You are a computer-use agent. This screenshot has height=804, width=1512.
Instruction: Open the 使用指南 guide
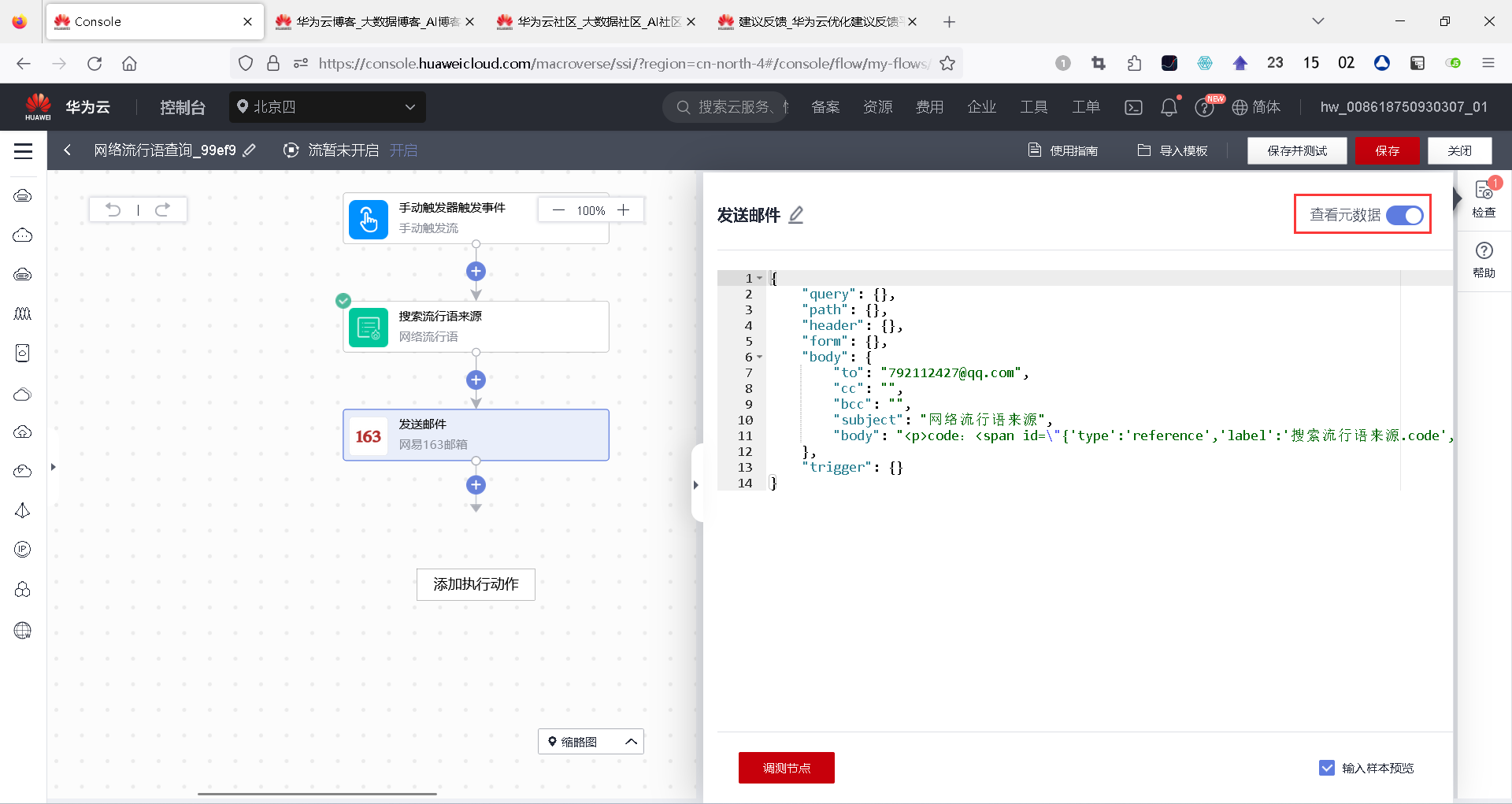(1063, 150)
